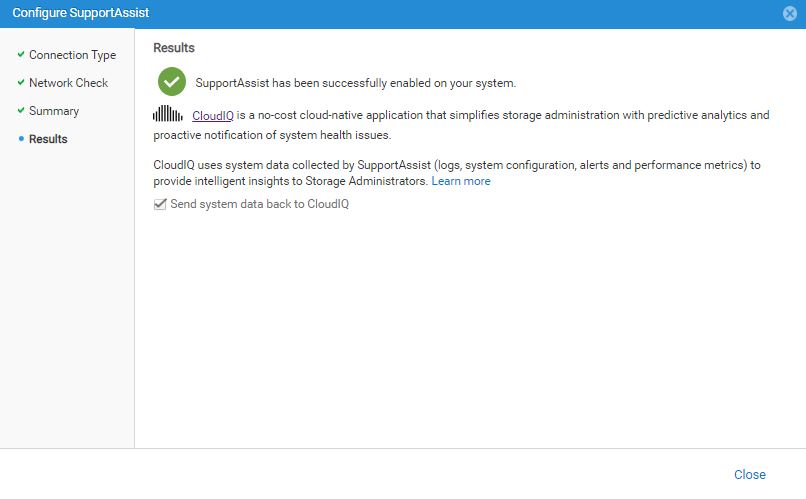Open the CloudIQ hyperlink

point(212,116)
